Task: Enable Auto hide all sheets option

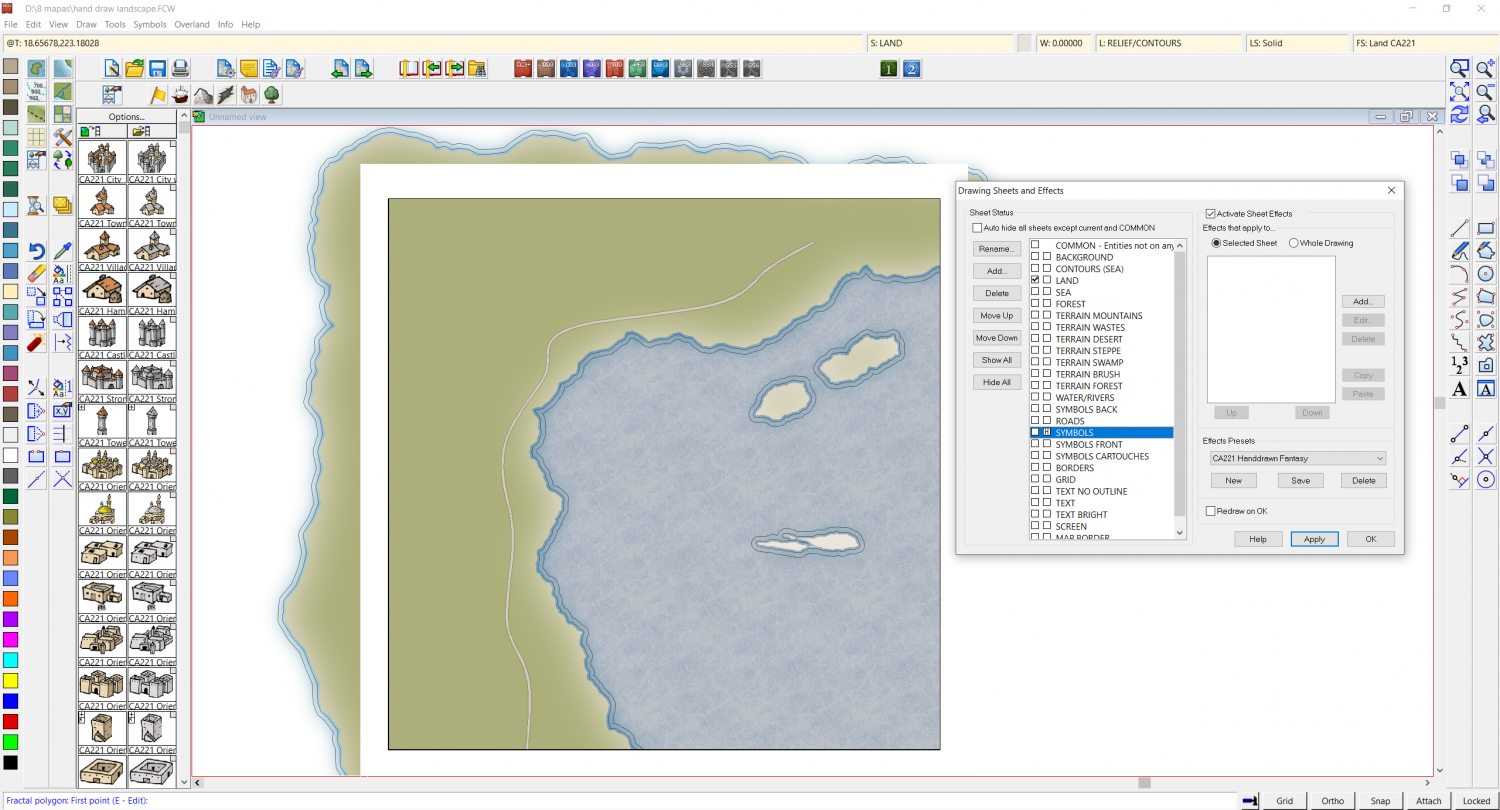Action: (978, 228)
